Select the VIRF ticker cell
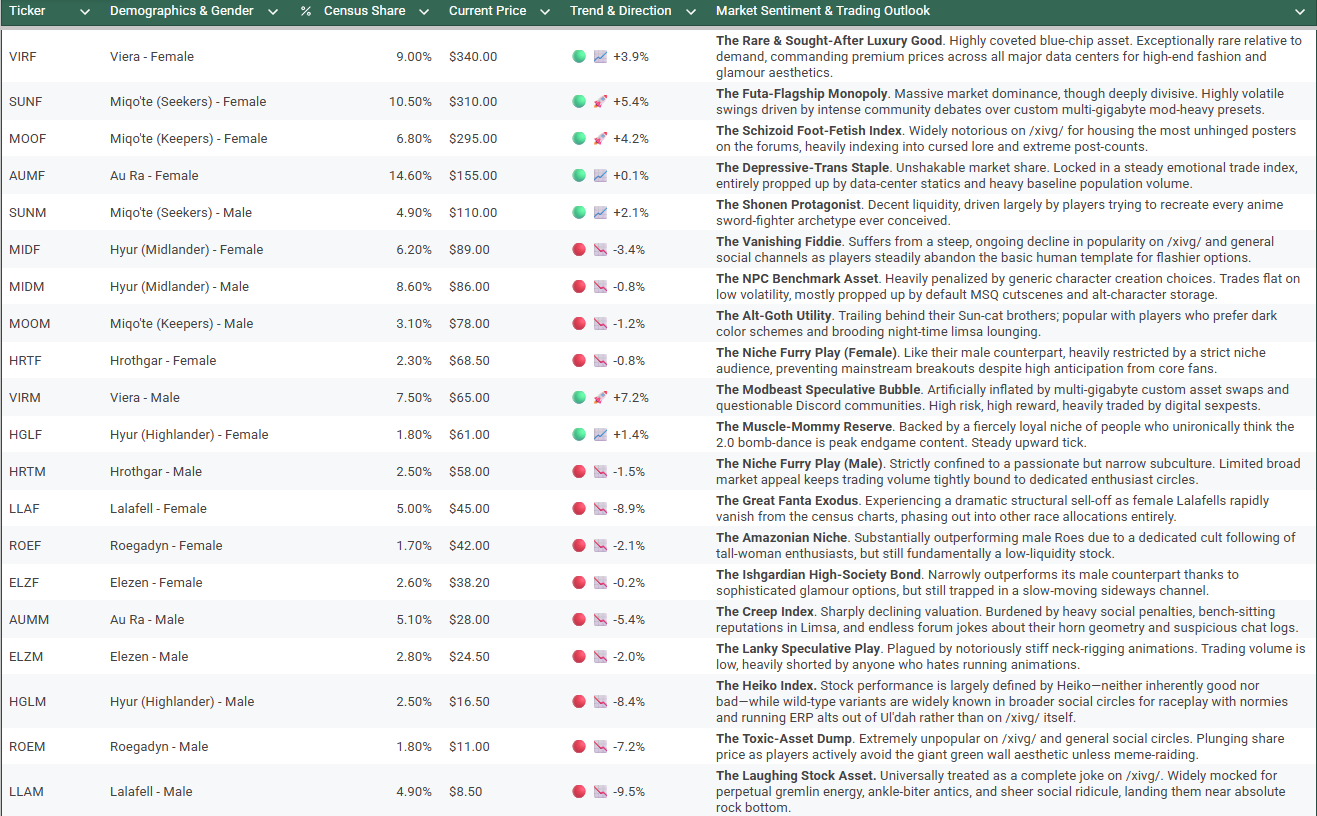Viewport: 1317px width, 816px height. point(22,57)
